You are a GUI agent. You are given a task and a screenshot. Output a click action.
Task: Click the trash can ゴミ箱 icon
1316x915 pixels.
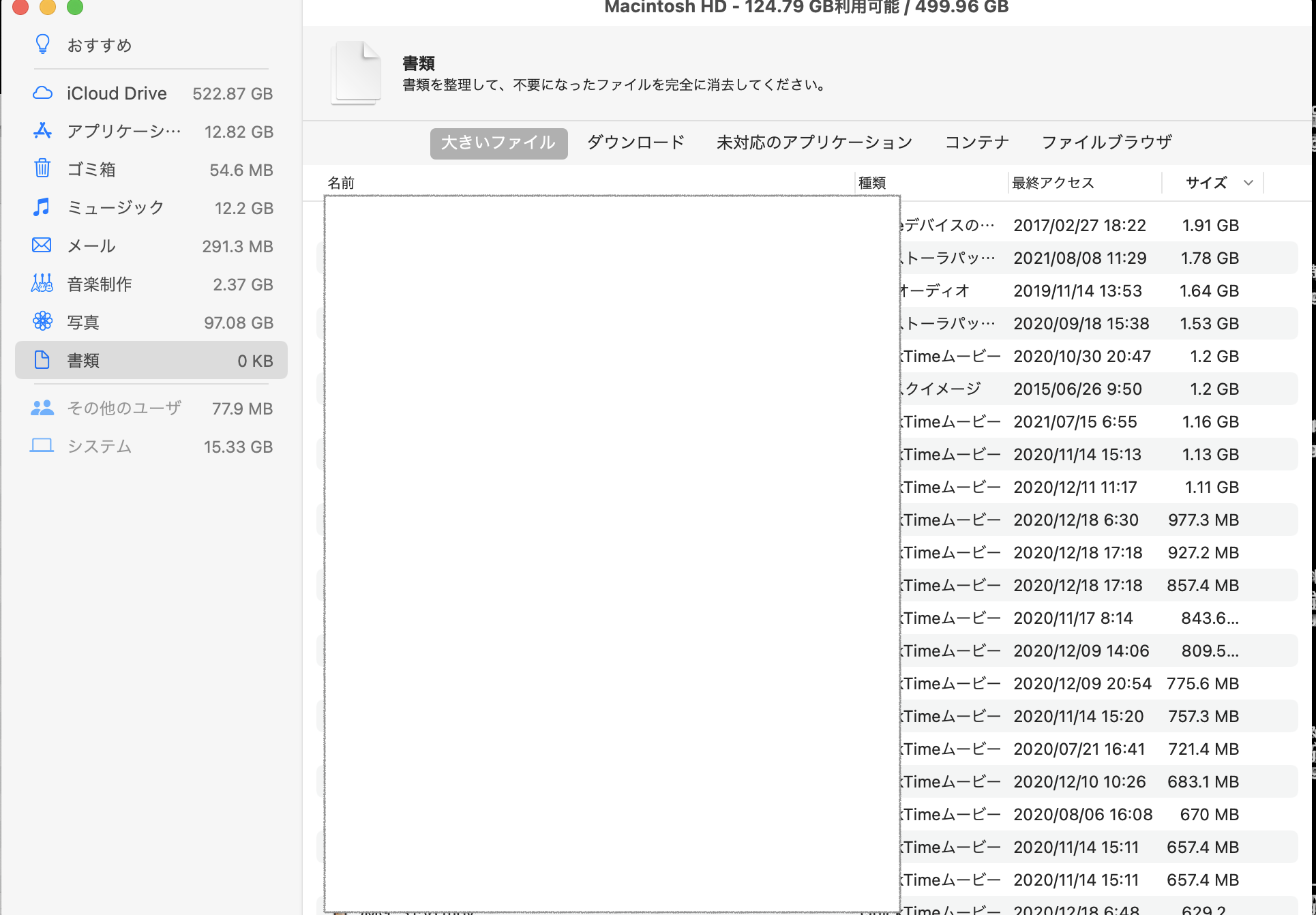tap(42, 168)
